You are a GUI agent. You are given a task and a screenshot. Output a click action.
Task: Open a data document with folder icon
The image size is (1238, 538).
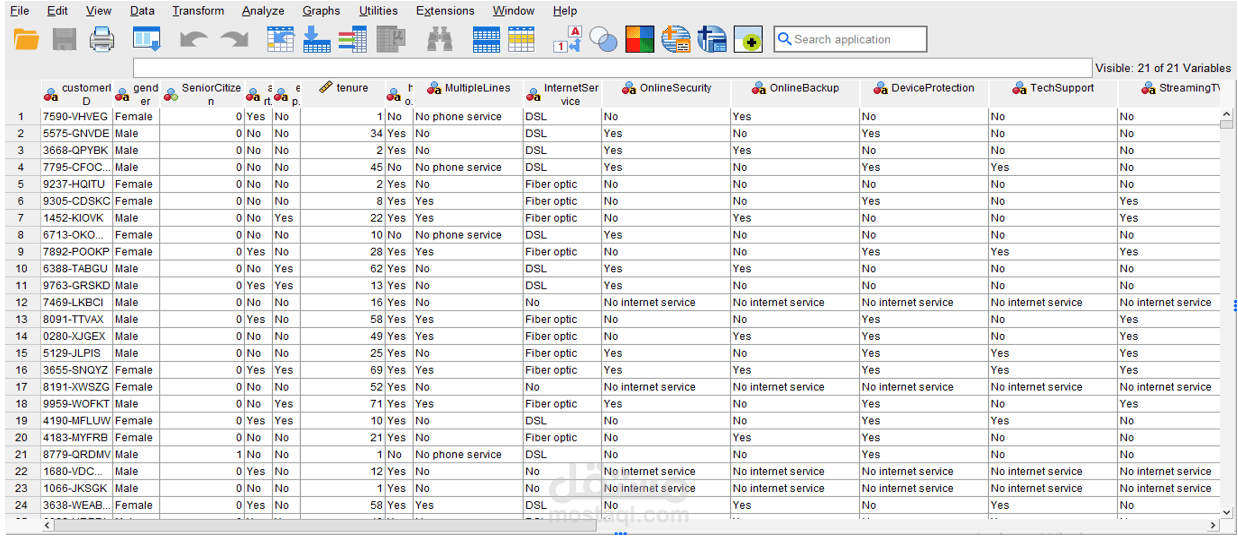[x=27, y=39]
